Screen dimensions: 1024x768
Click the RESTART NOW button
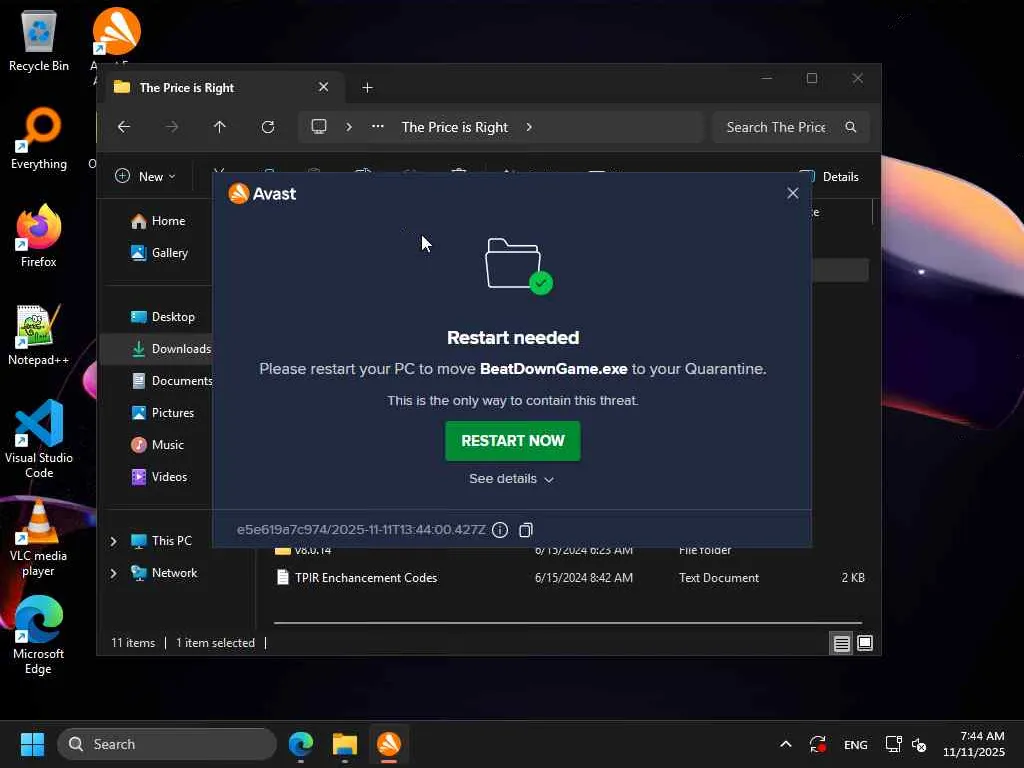(x=513, y=441)
